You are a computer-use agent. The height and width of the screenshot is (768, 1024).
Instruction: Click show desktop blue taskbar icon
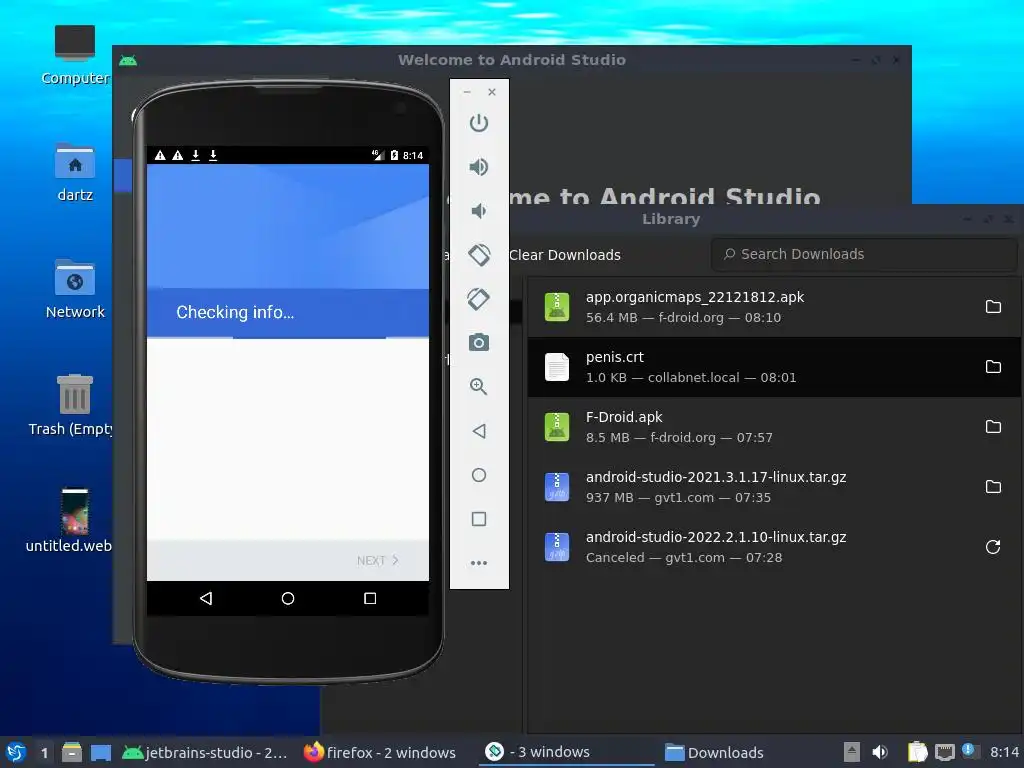point(101,752)
